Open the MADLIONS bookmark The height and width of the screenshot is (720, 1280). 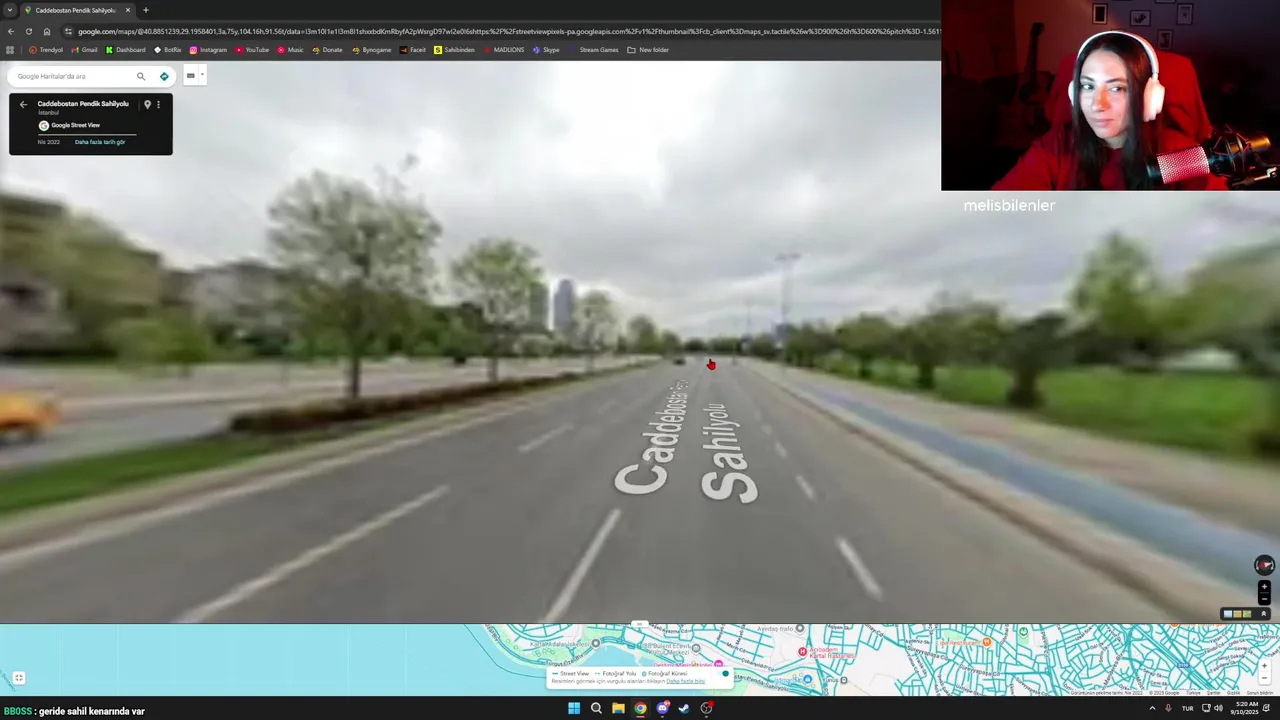504,50
